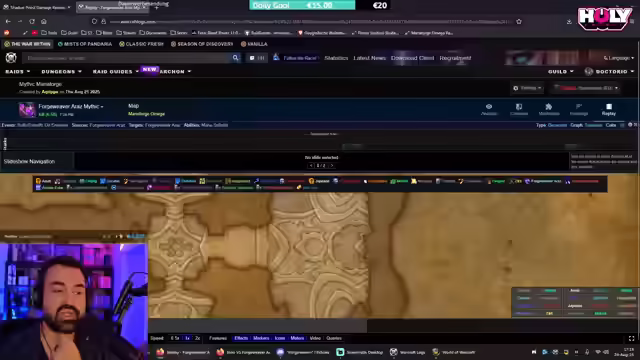The height and width of the screenshot is (360, 640).
Task: Toggle Quotes feature in replay
Action: click(334, 338)
